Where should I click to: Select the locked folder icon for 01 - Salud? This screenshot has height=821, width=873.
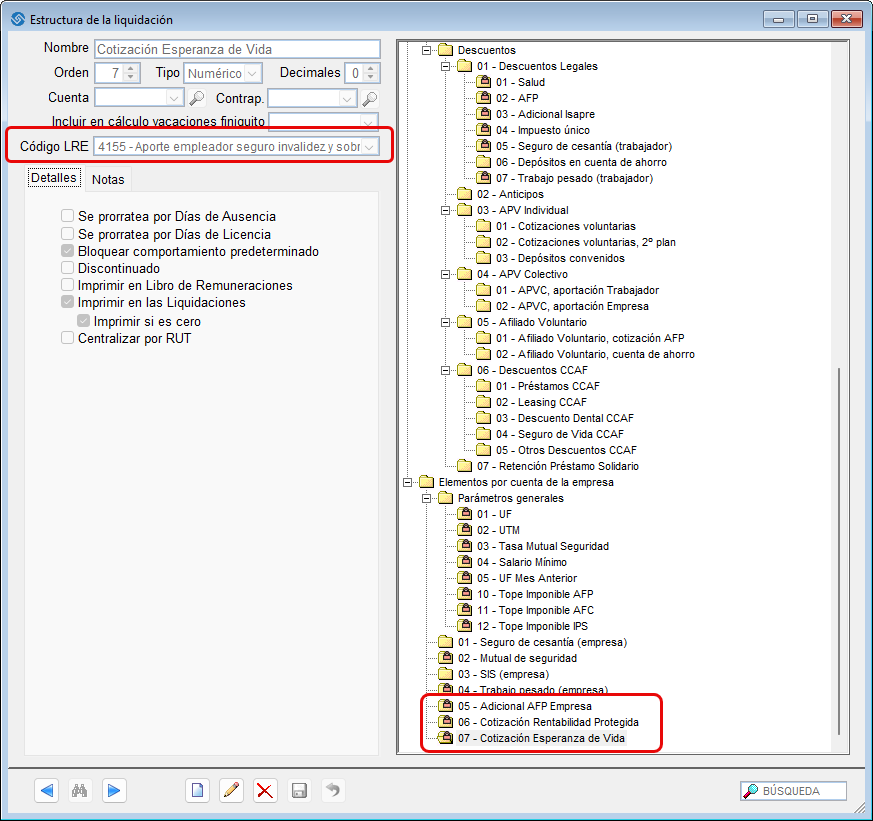[483, 82]
